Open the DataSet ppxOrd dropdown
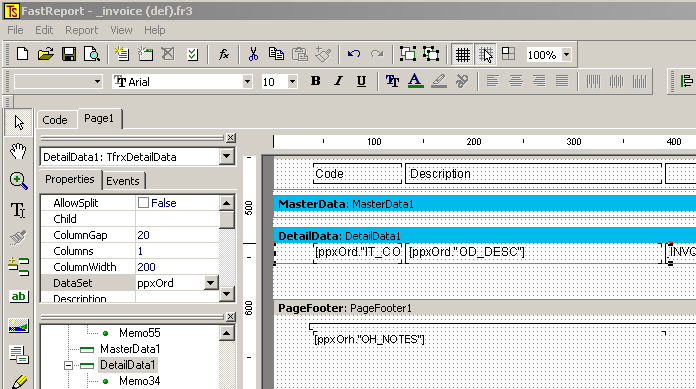 pyautogui.click(x=210, y=283)
